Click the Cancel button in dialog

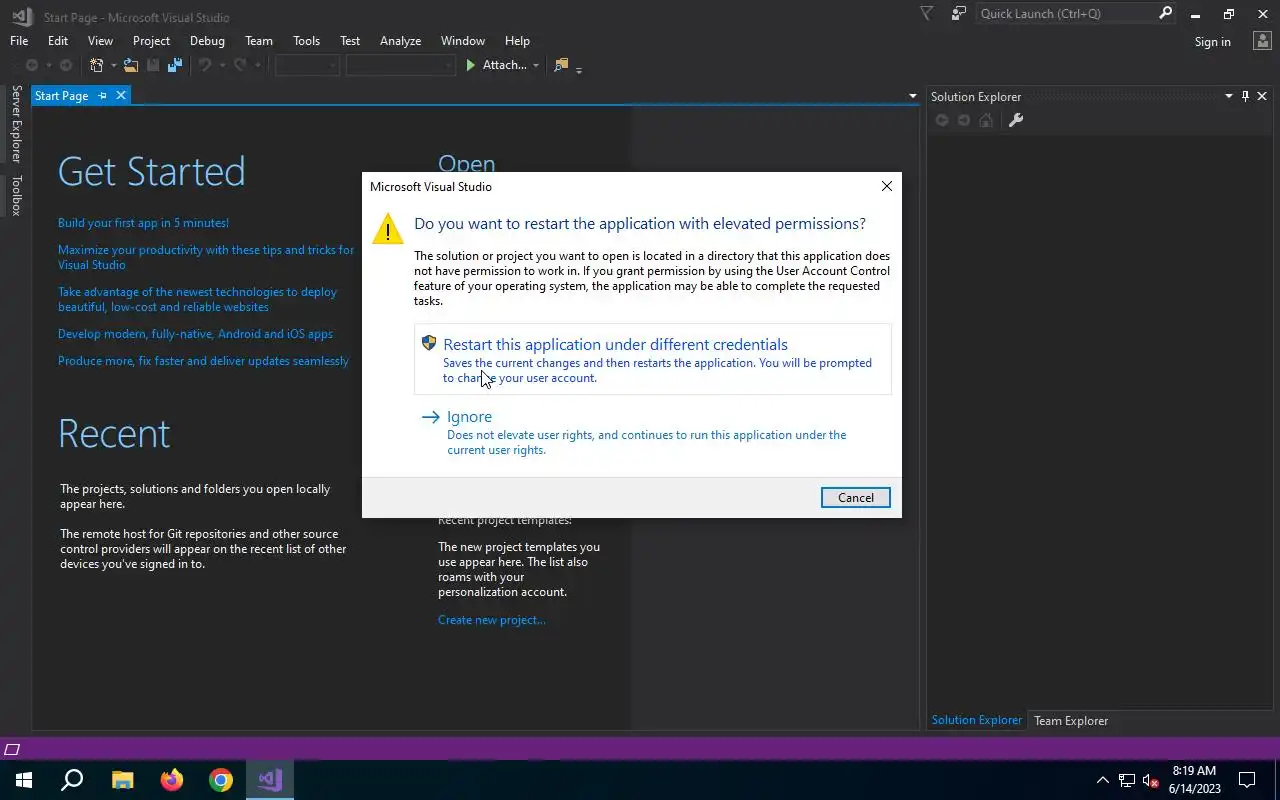(855, 497)
